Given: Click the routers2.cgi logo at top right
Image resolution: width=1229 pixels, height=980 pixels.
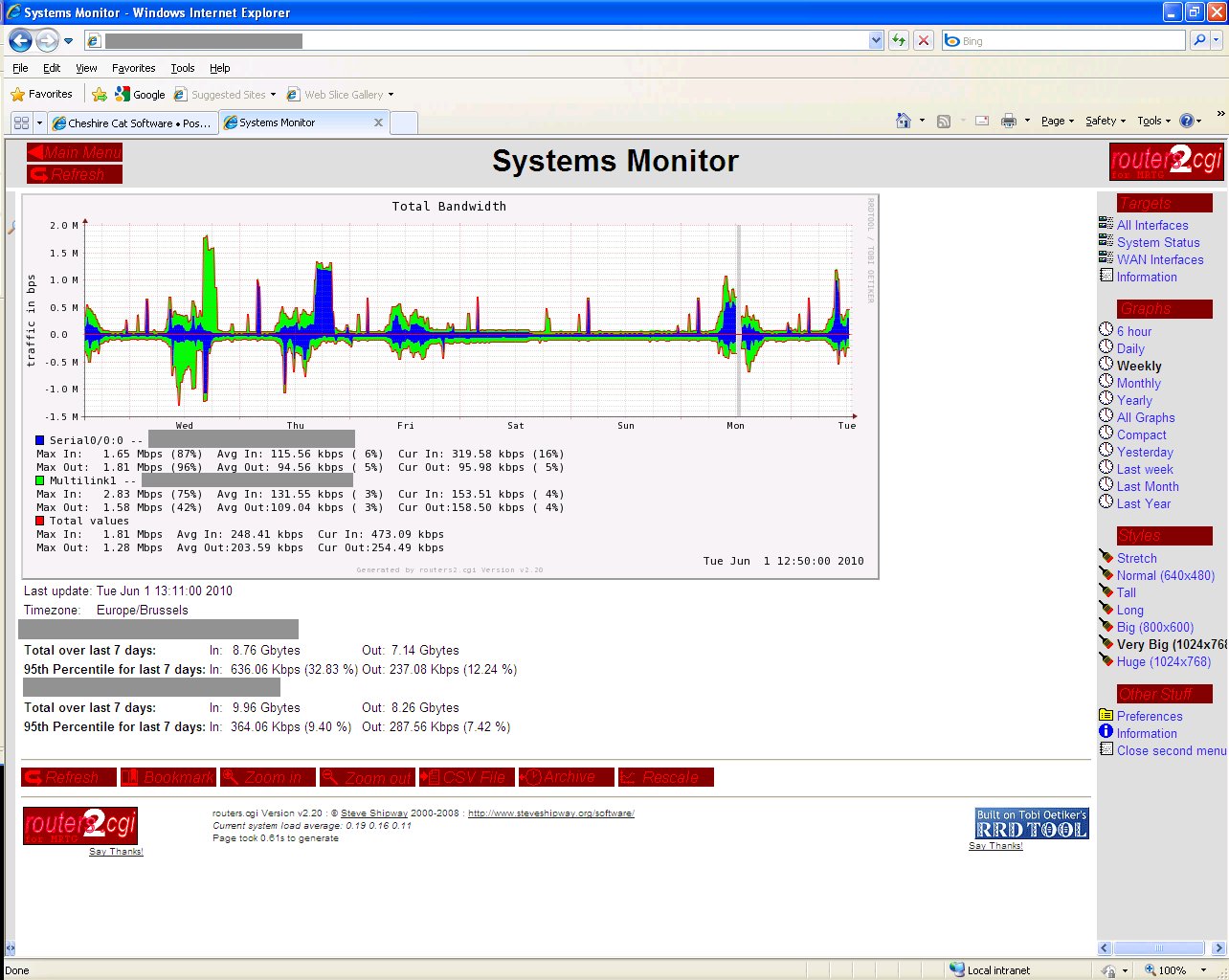Looking at the screenshot, I should (1165, 161).
